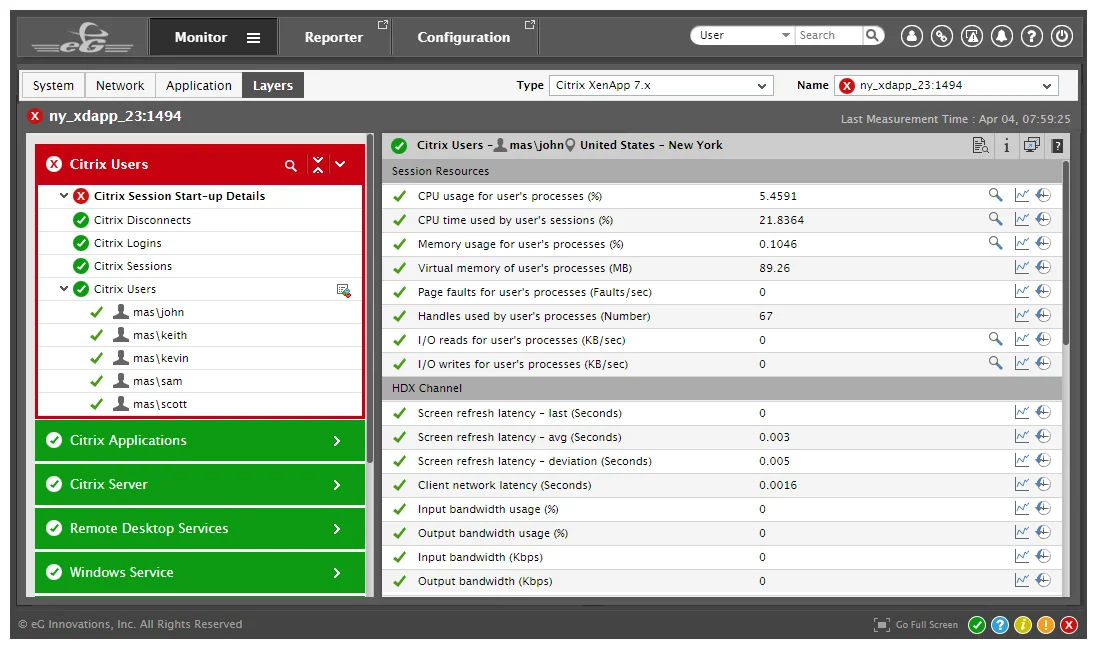Open the Configuration module
Screen dimensions: 1097x649
[464, 37]
